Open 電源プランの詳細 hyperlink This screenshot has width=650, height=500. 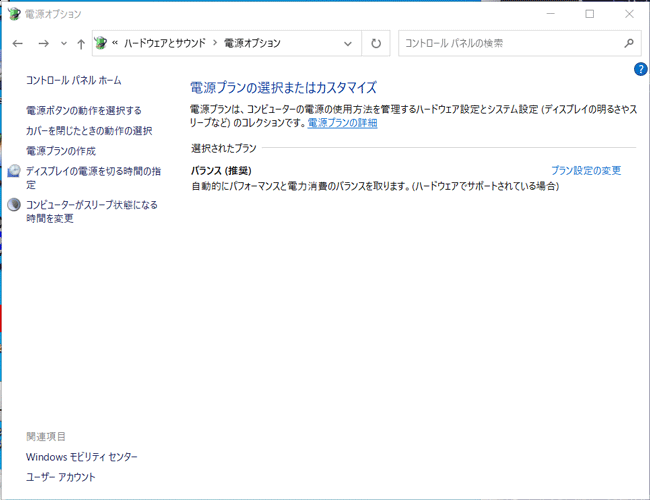(342, 123)
